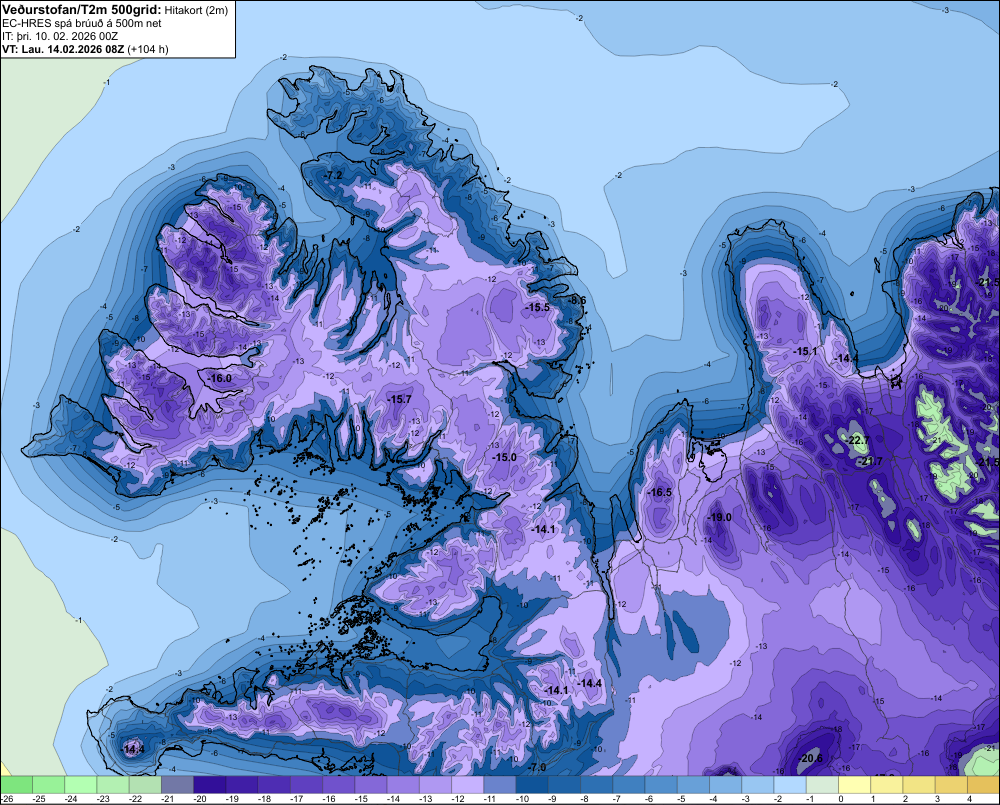1000x805 pixels.
Task: Click the '-7.0' temperature value at the bottom of the map
Action: (x=538, y=767)
